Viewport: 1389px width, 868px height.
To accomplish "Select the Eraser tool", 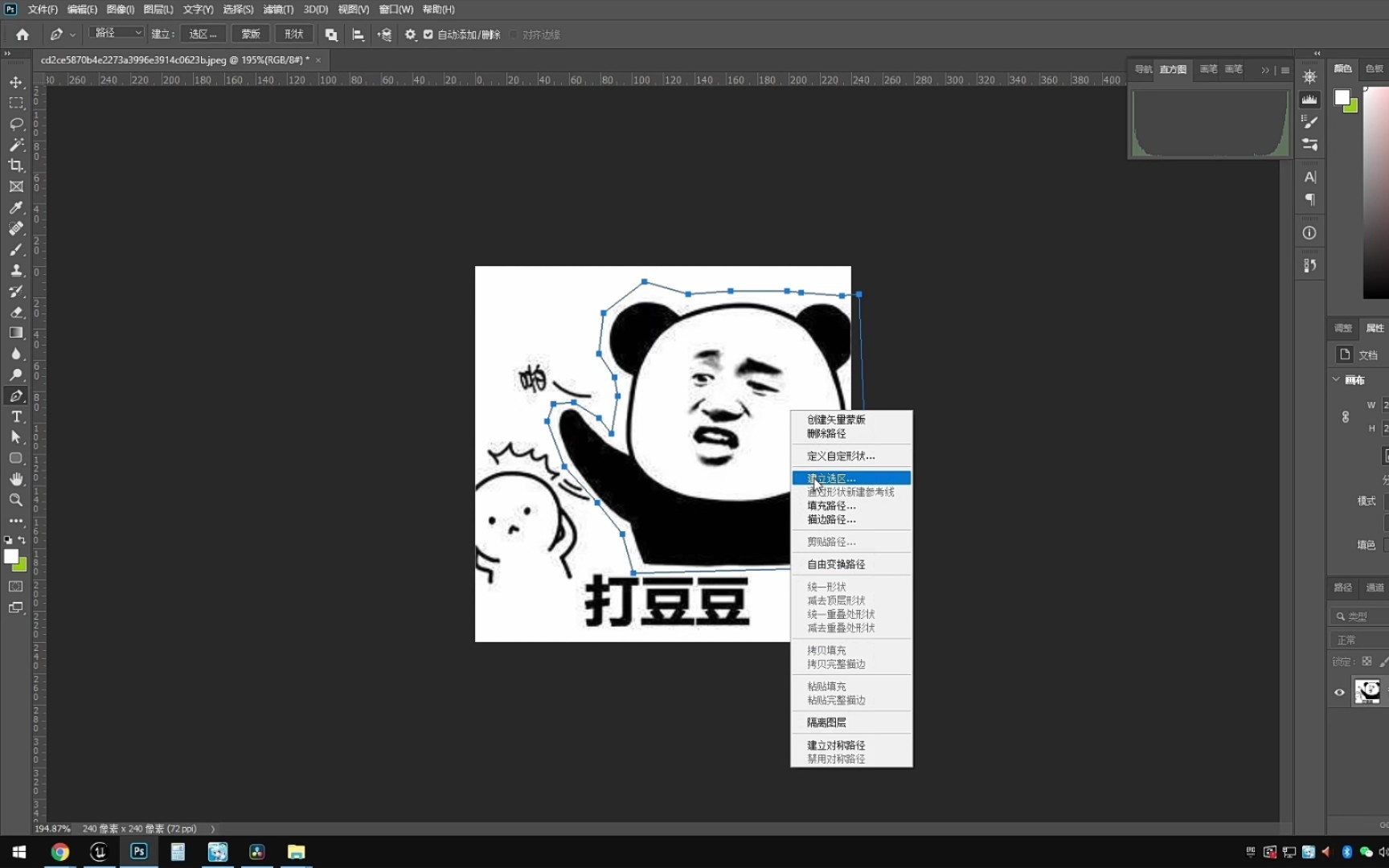I will coord(16,312).
